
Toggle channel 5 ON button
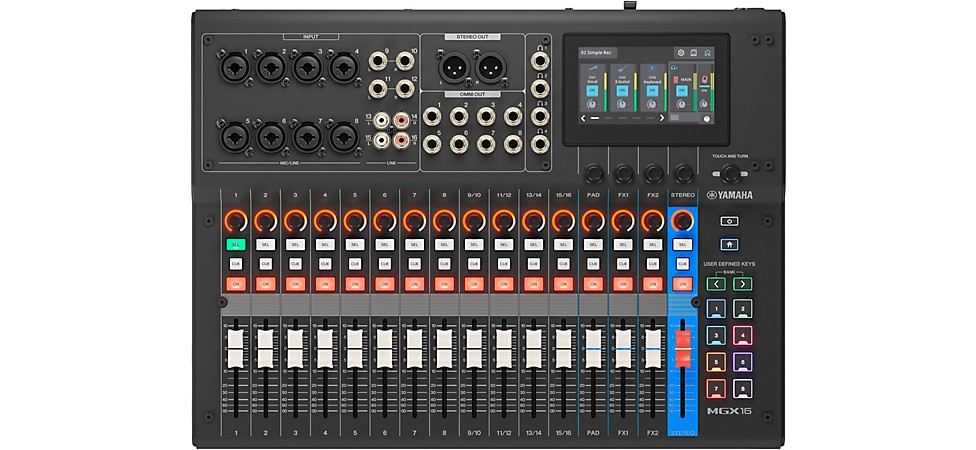click(355, 284)
